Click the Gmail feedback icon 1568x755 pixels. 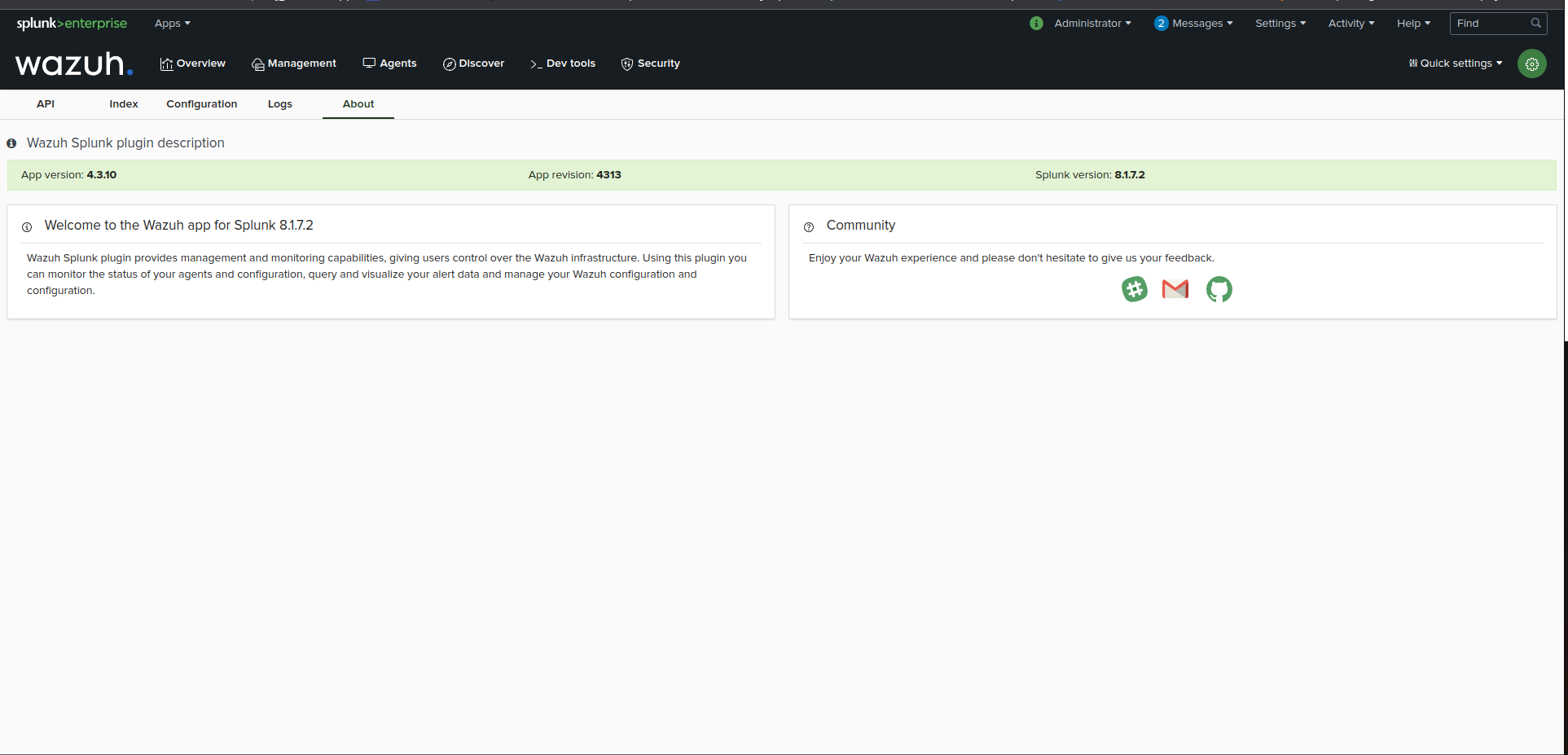[1175, 289]
